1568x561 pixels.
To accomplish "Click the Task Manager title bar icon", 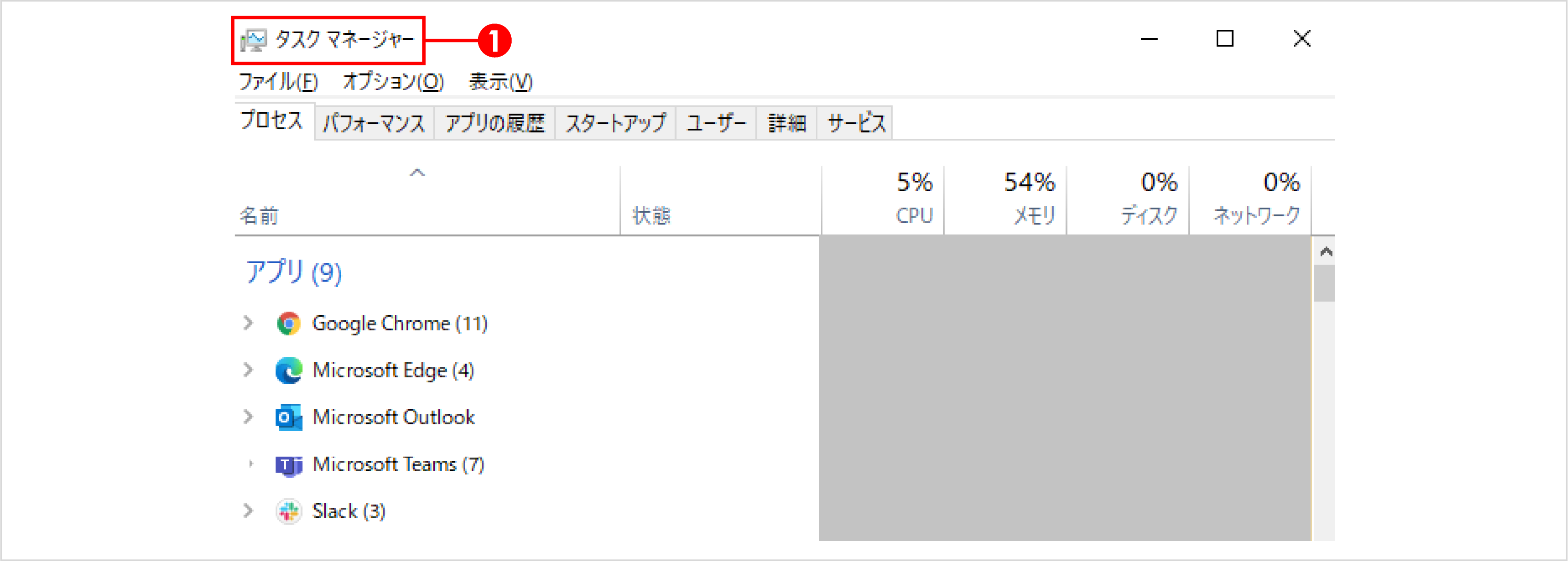I will [255, 39].
